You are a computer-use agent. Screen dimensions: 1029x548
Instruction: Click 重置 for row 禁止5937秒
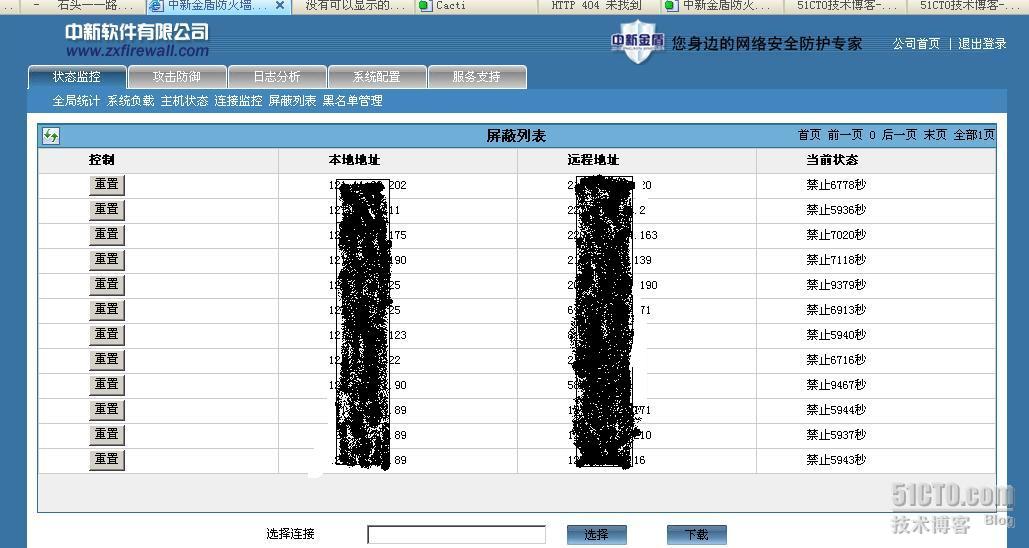pyautogui.click(x=106, y=434)
